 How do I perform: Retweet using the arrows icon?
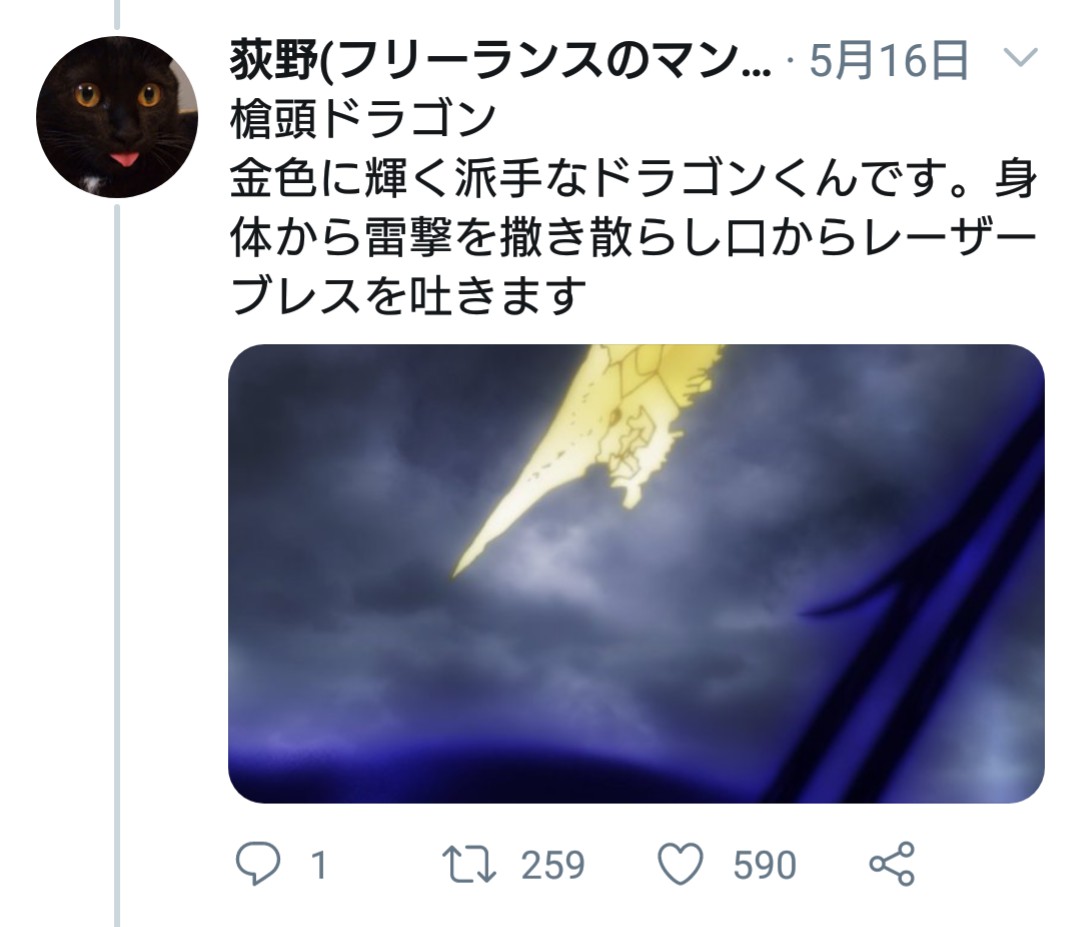click(x=468, y=864)
